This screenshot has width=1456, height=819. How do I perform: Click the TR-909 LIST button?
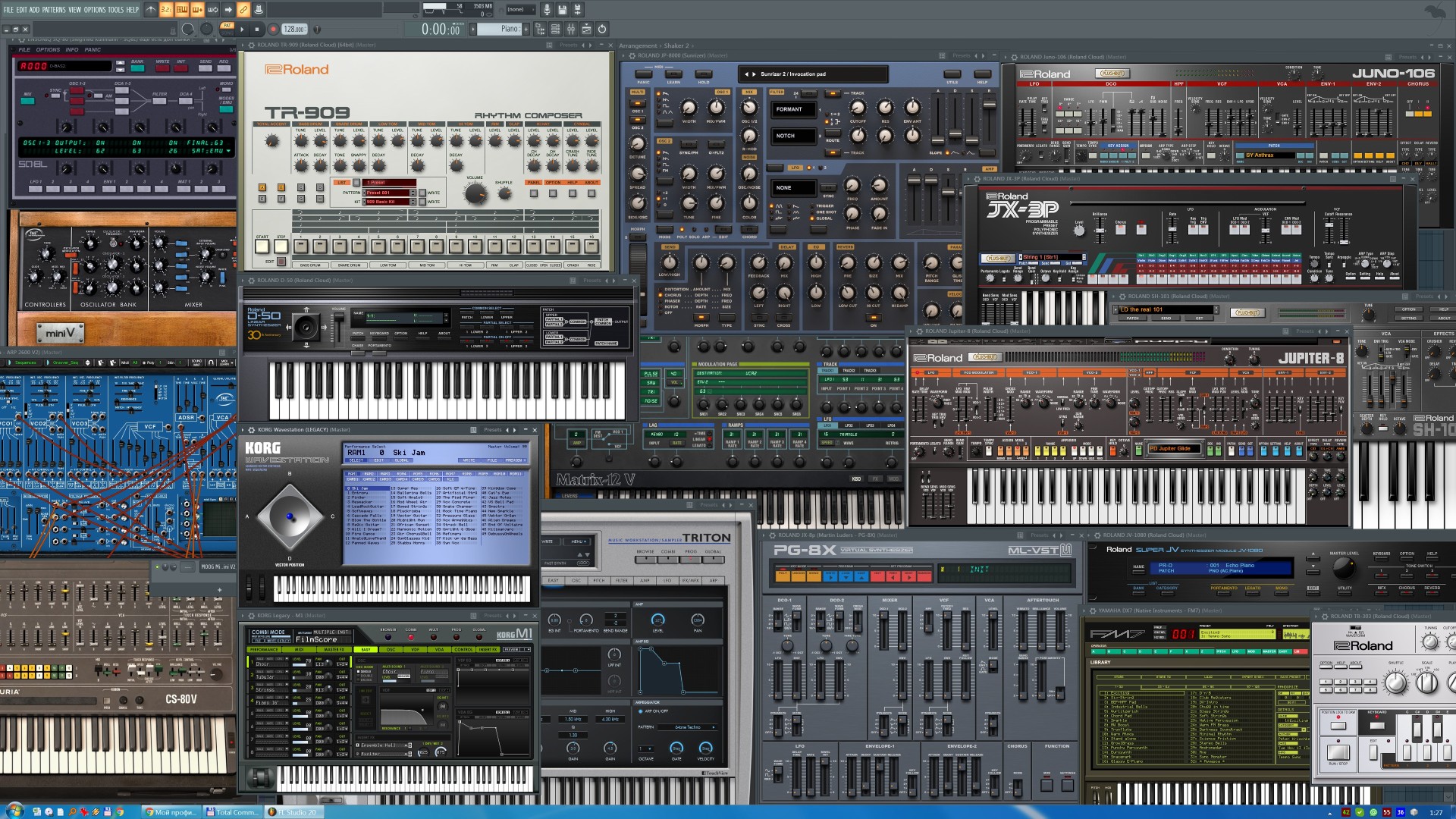click(356, 182)
